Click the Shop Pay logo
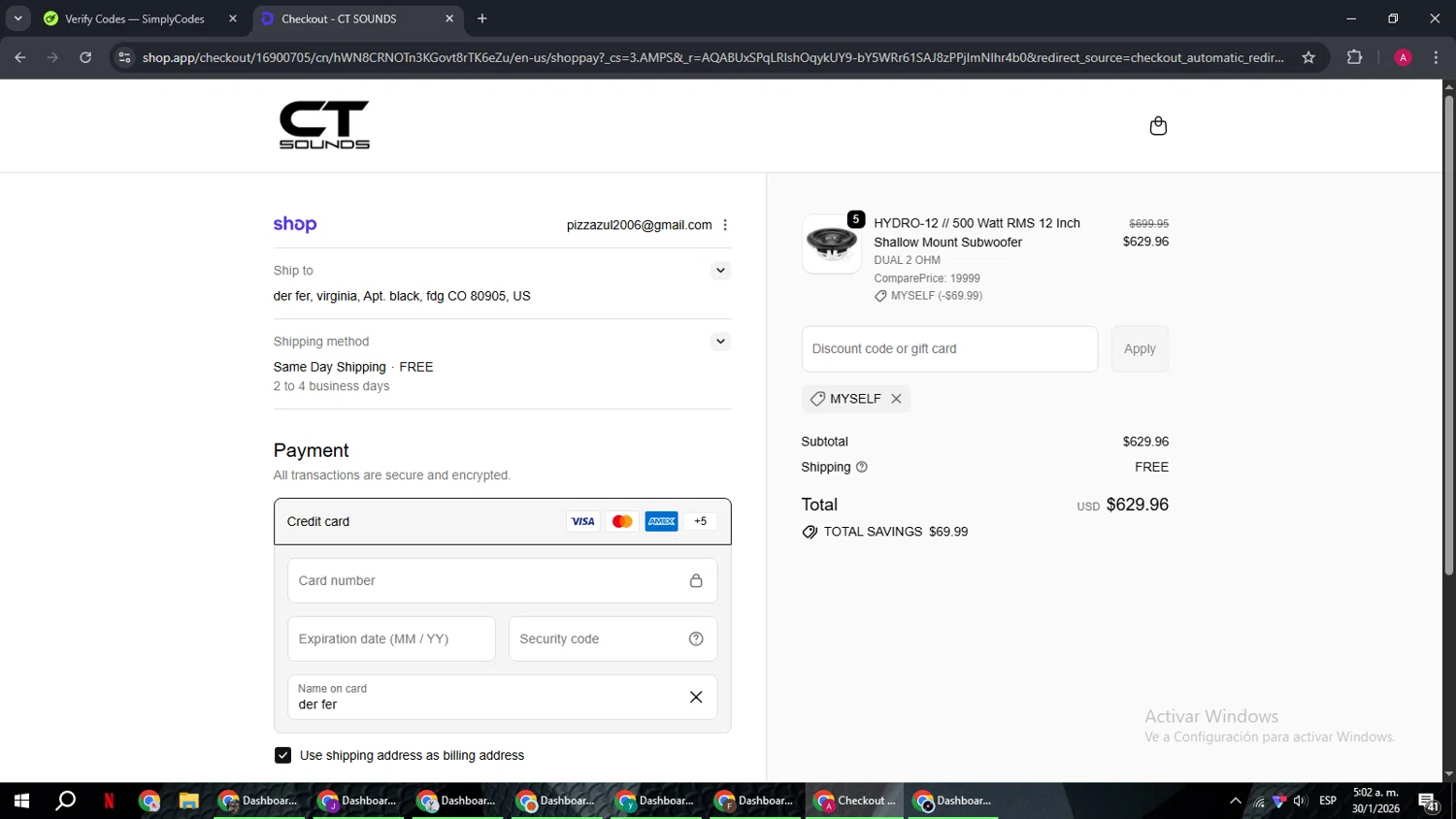Screen dimensions: 1456x819 pyautogui.click(x=295, y=224)
